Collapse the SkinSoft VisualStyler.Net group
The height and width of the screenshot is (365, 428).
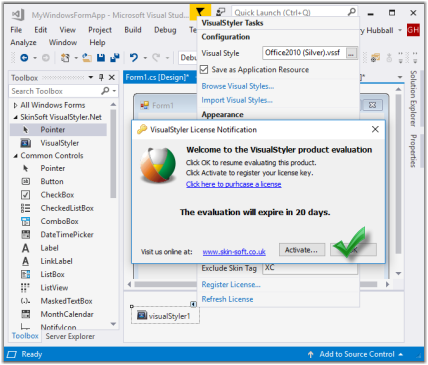tap(15, 117)
